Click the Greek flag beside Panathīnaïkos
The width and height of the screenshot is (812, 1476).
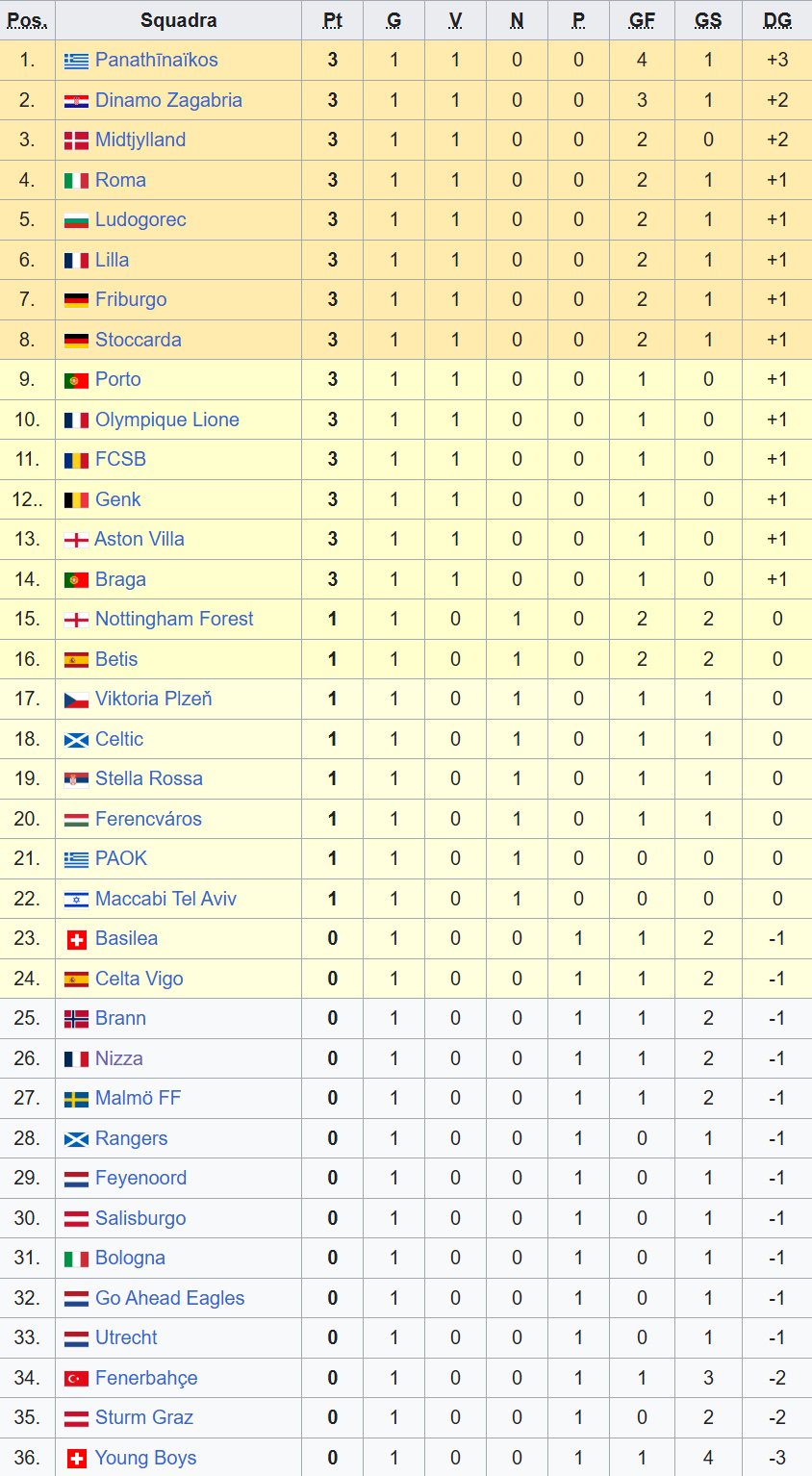[76, 61]
